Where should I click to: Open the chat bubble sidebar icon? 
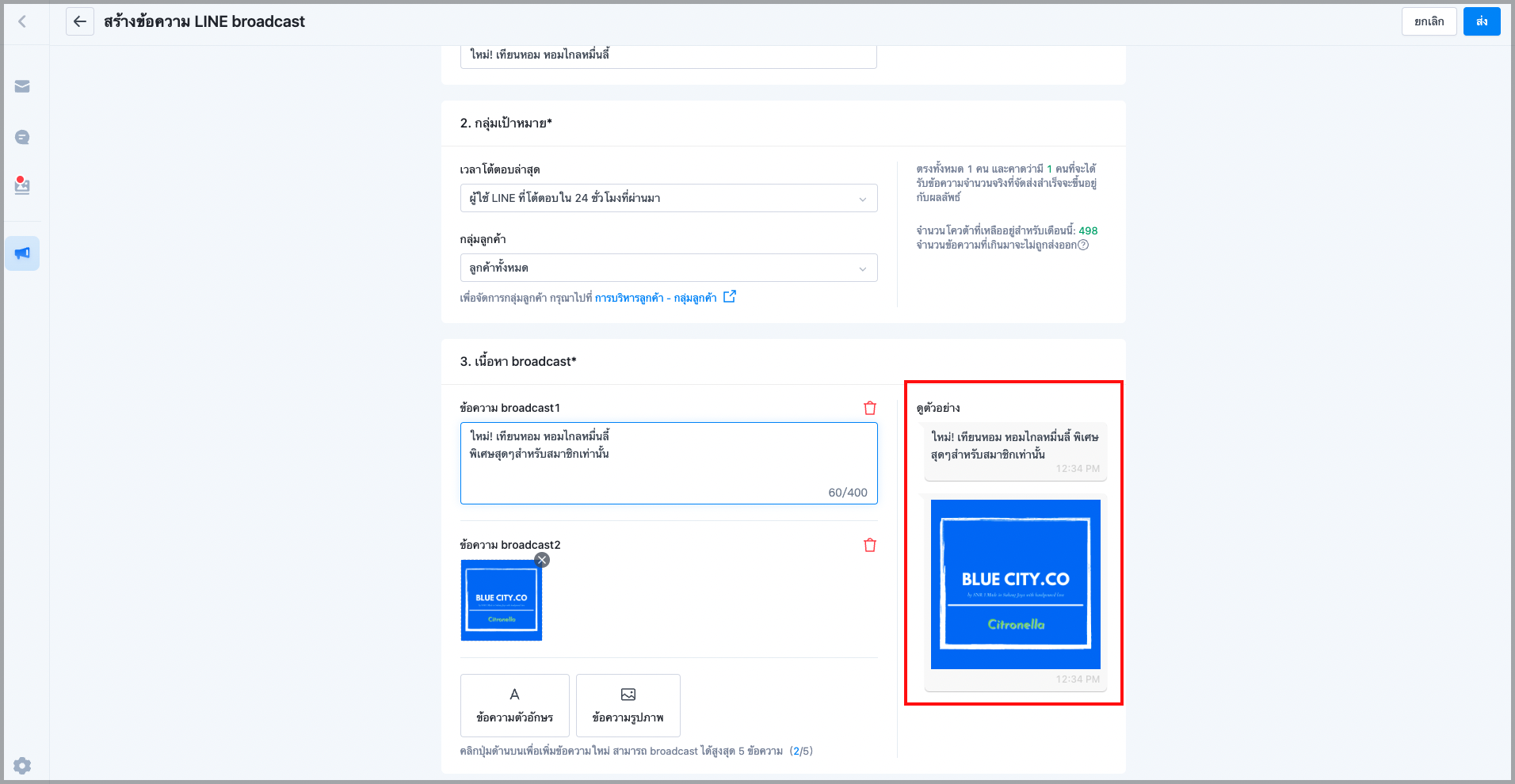tap(22, 137)
